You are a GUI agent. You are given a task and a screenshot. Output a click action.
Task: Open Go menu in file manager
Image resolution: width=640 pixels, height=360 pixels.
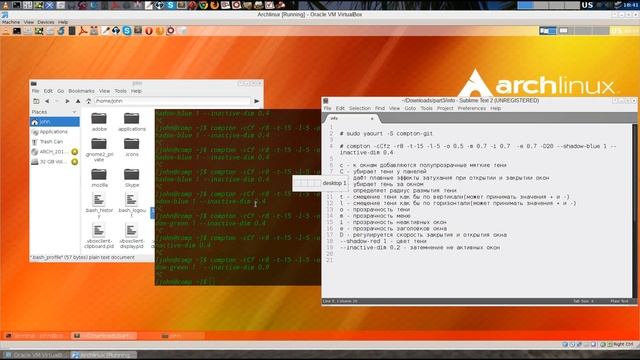coord(60,91)
